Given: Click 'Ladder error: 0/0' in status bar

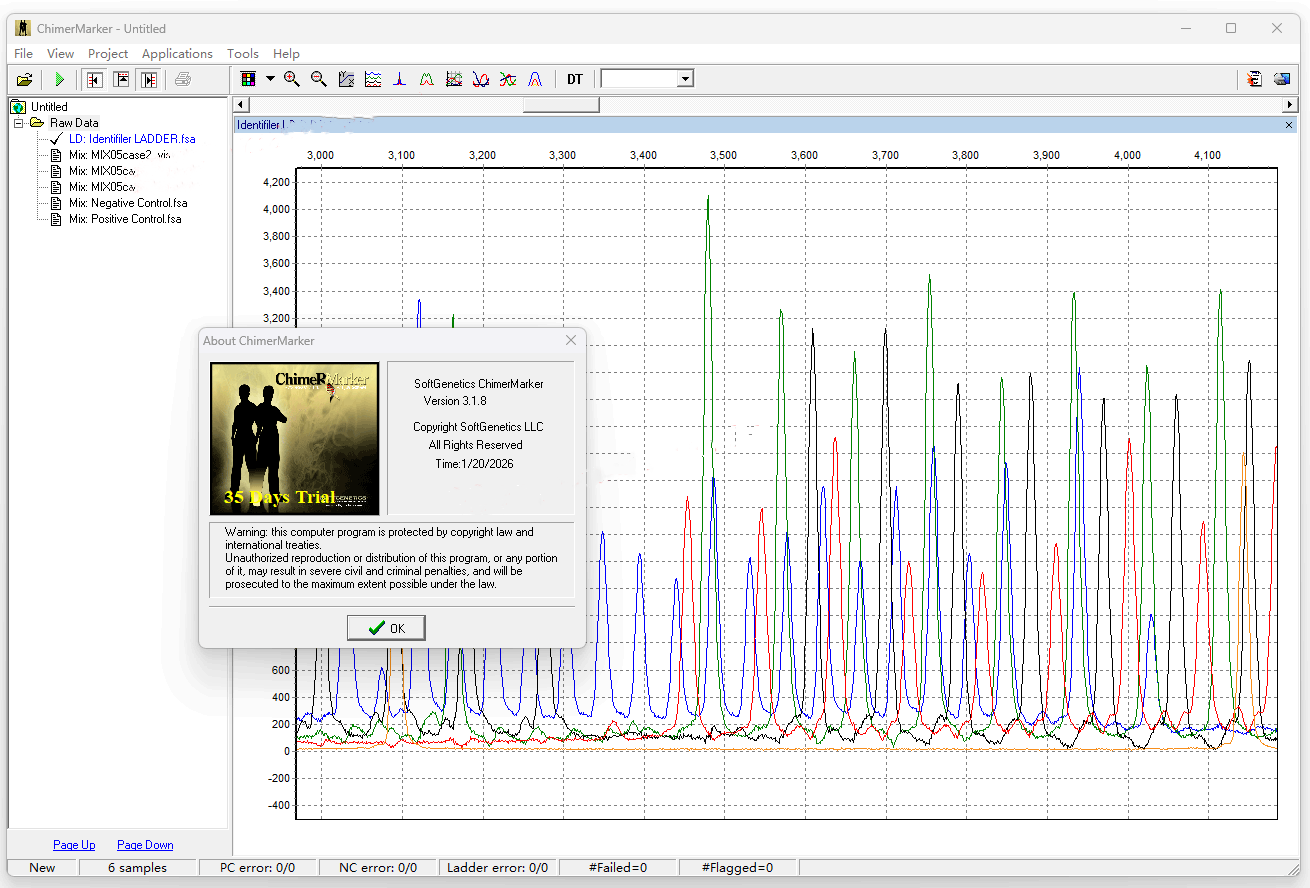Looking at the screenshot, I should point(498,867).
